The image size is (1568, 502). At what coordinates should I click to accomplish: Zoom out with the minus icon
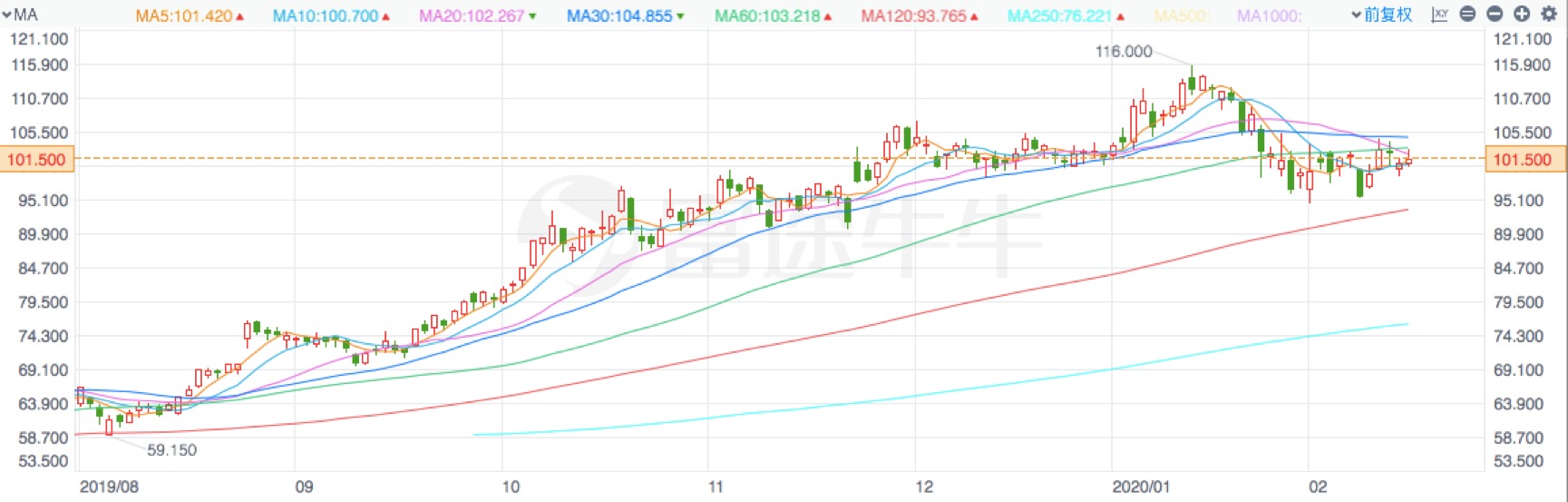pyautogui.click(x=1495, y=15)
